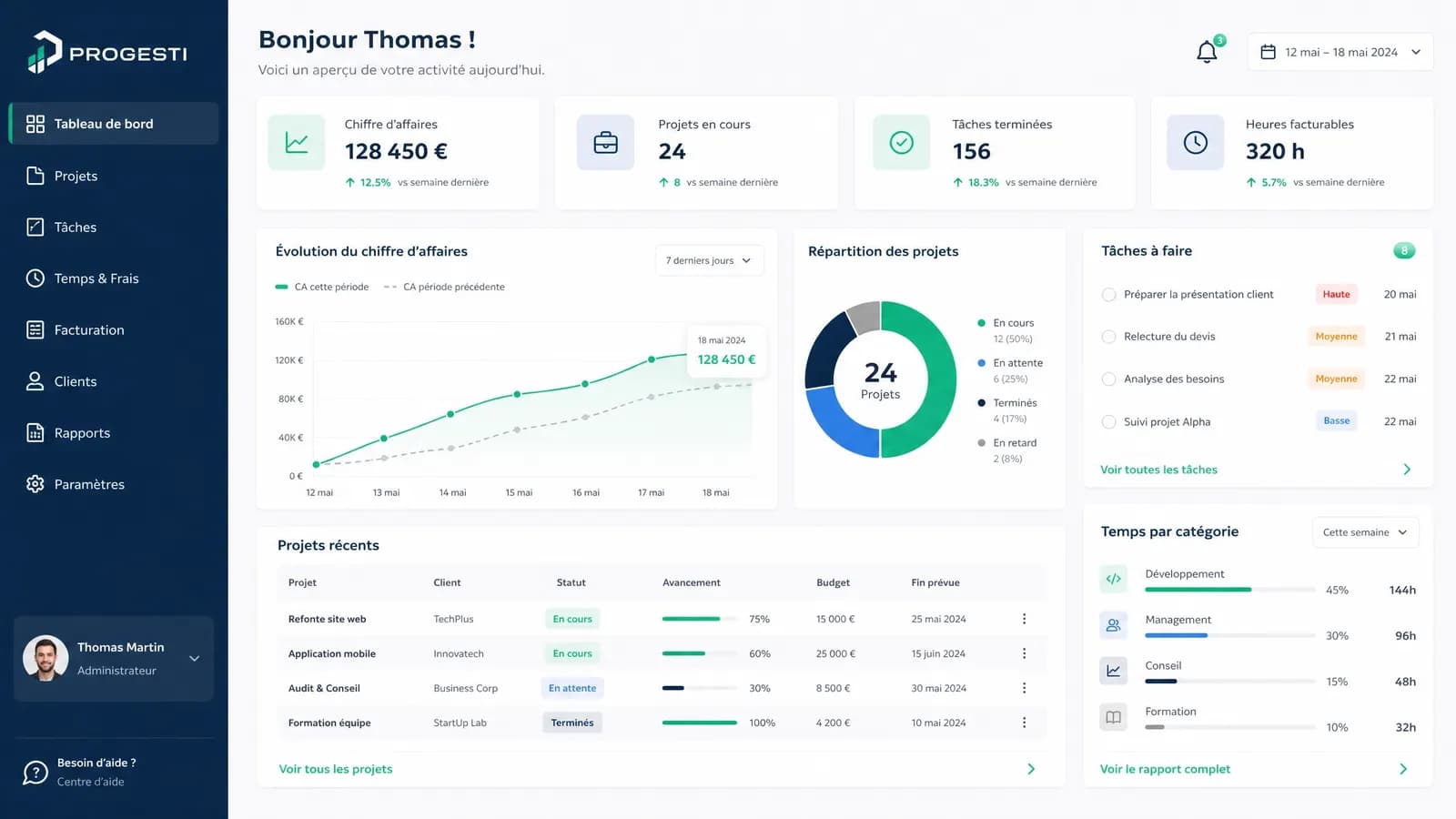
Task: Mark Analyse des besoins as done
Action: click(1108, 379)
